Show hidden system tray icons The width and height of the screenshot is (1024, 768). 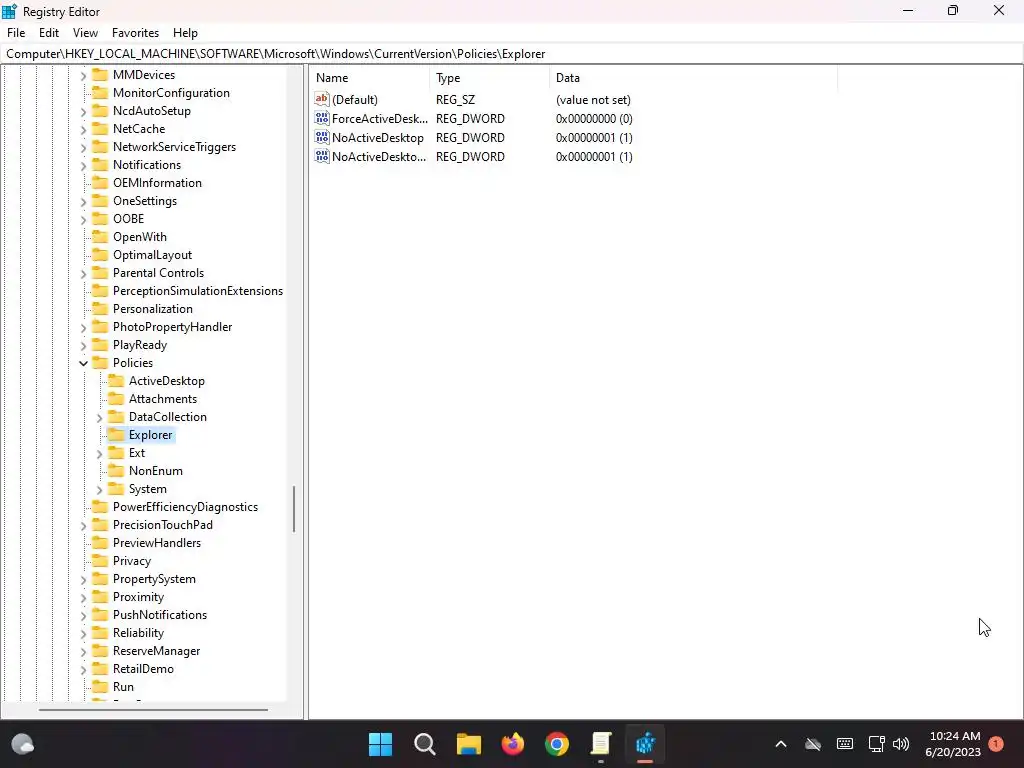click(781, 744)
